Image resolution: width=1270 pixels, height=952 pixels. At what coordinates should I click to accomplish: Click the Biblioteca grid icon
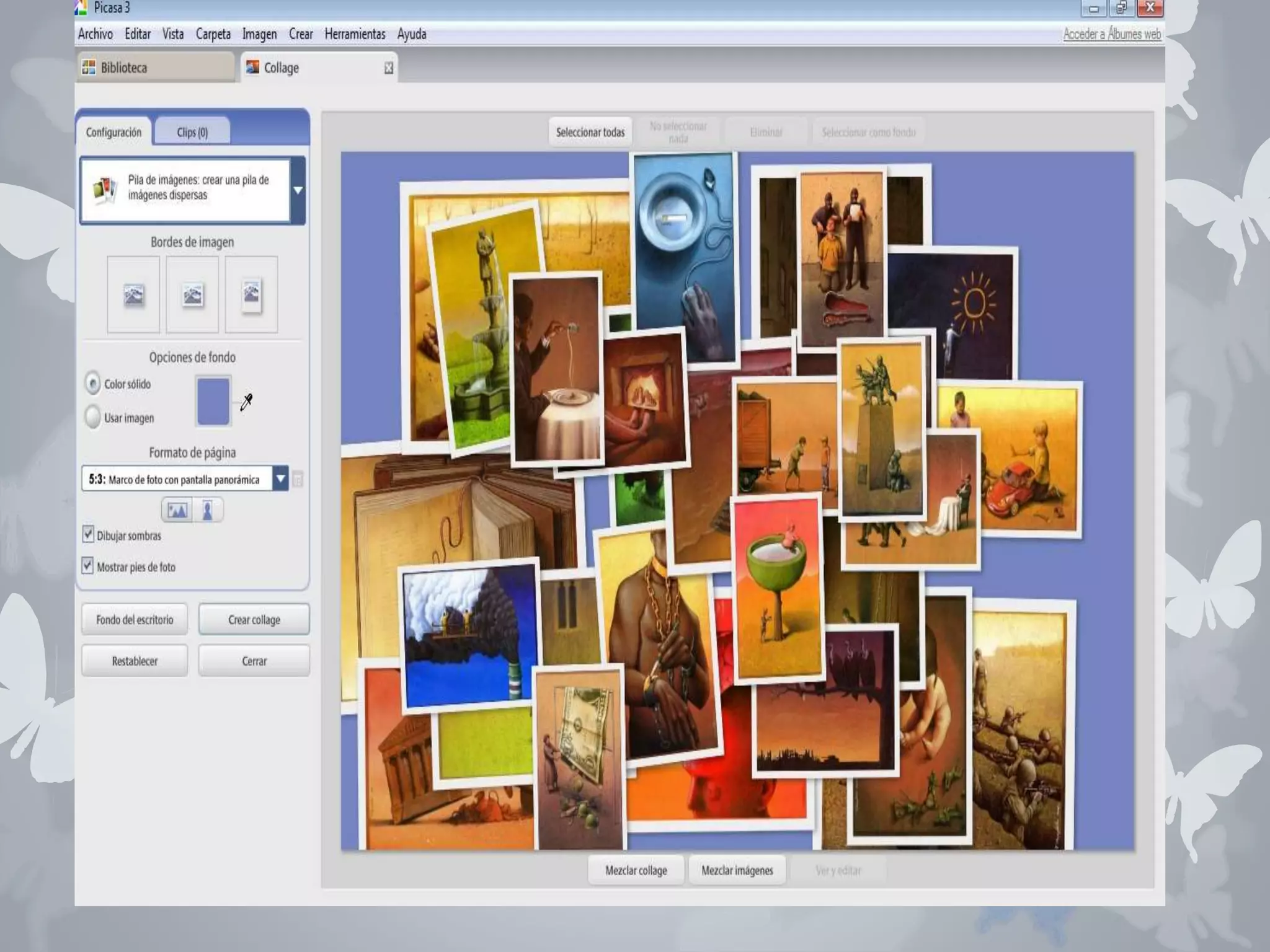pos(89,68)
